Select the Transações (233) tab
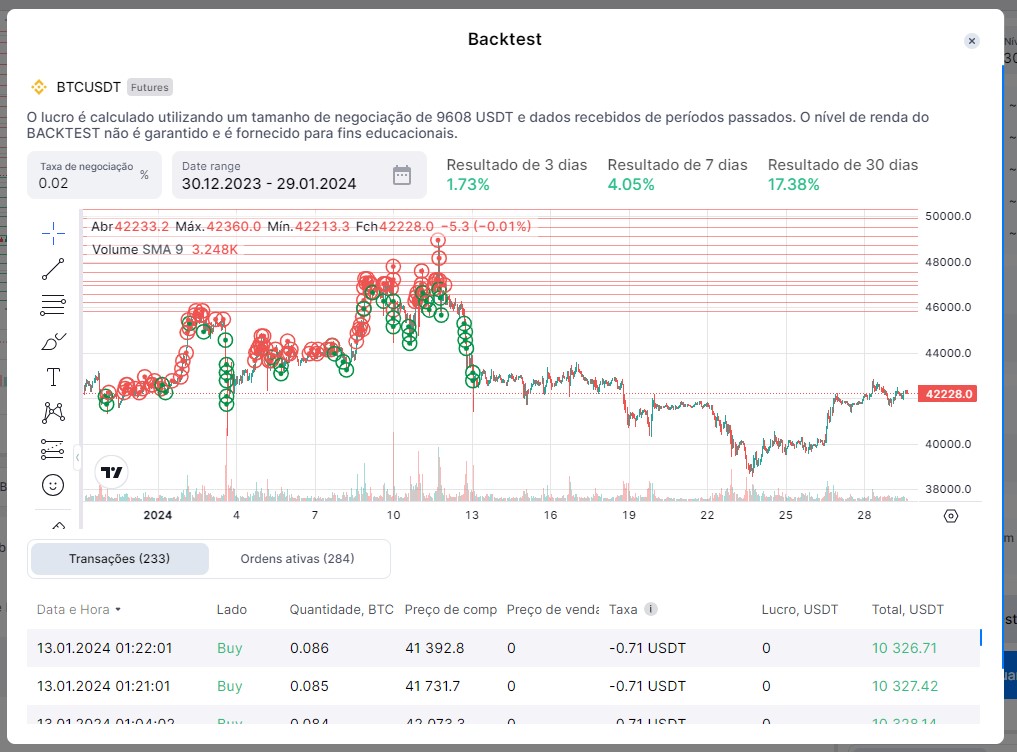 [x=119, y=559]
